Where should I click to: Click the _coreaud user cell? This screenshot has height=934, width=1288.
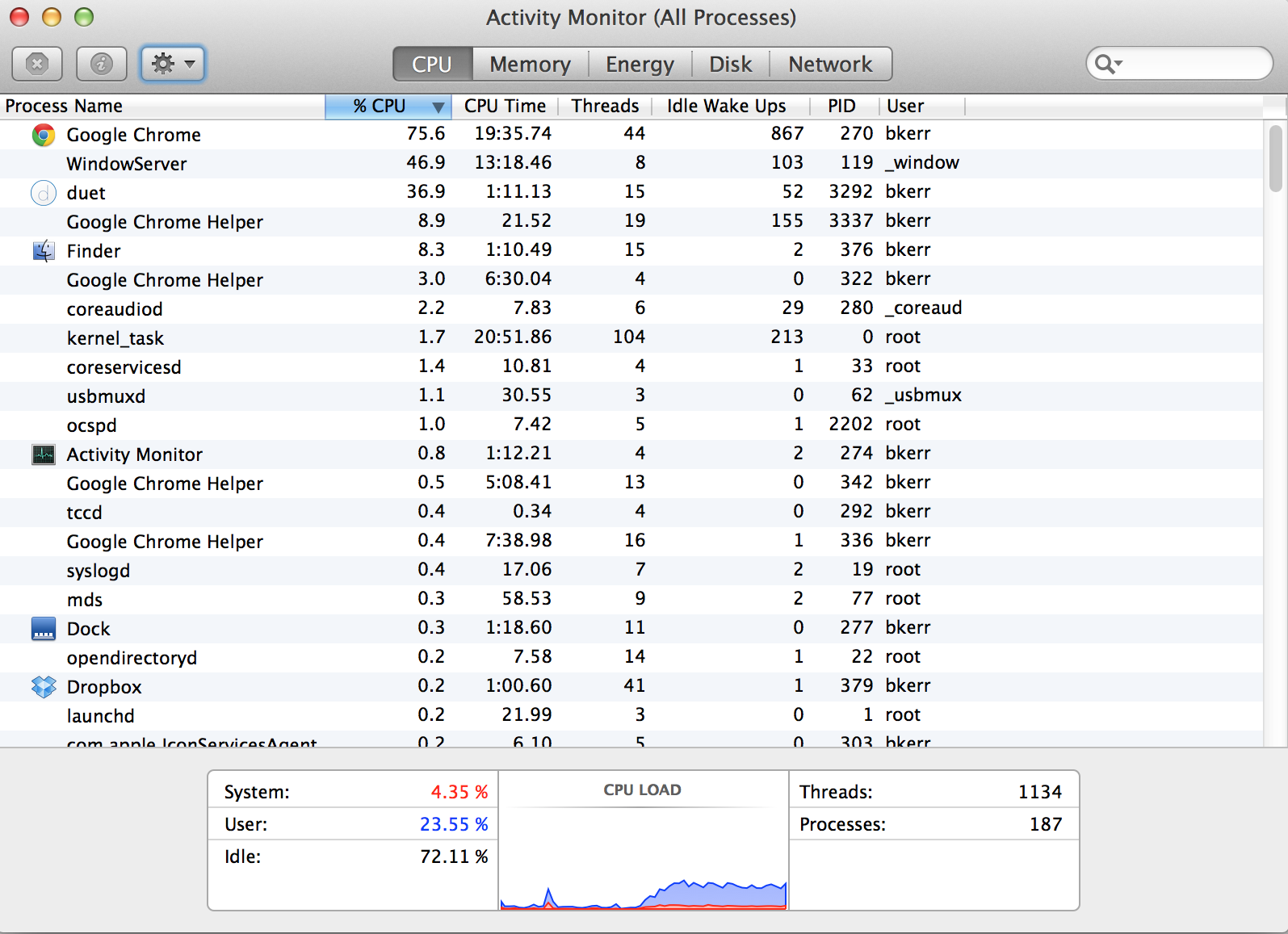click(x=924, y=308)
